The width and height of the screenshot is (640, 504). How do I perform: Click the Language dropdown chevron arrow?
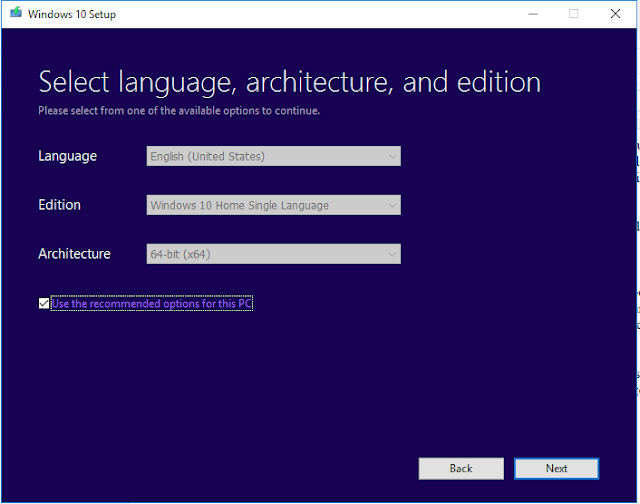pyautogui.click(x=392, y=157)
